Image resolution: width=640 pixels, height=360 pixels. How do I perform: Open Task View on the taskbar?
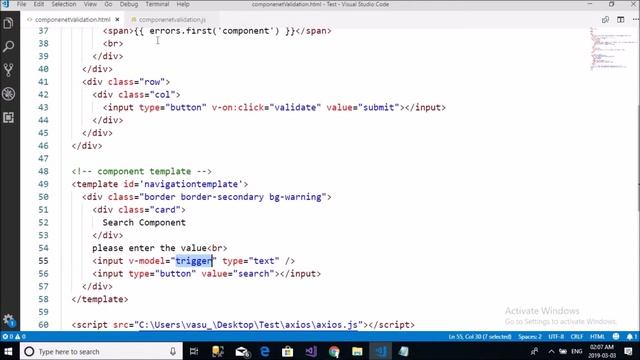194,351
